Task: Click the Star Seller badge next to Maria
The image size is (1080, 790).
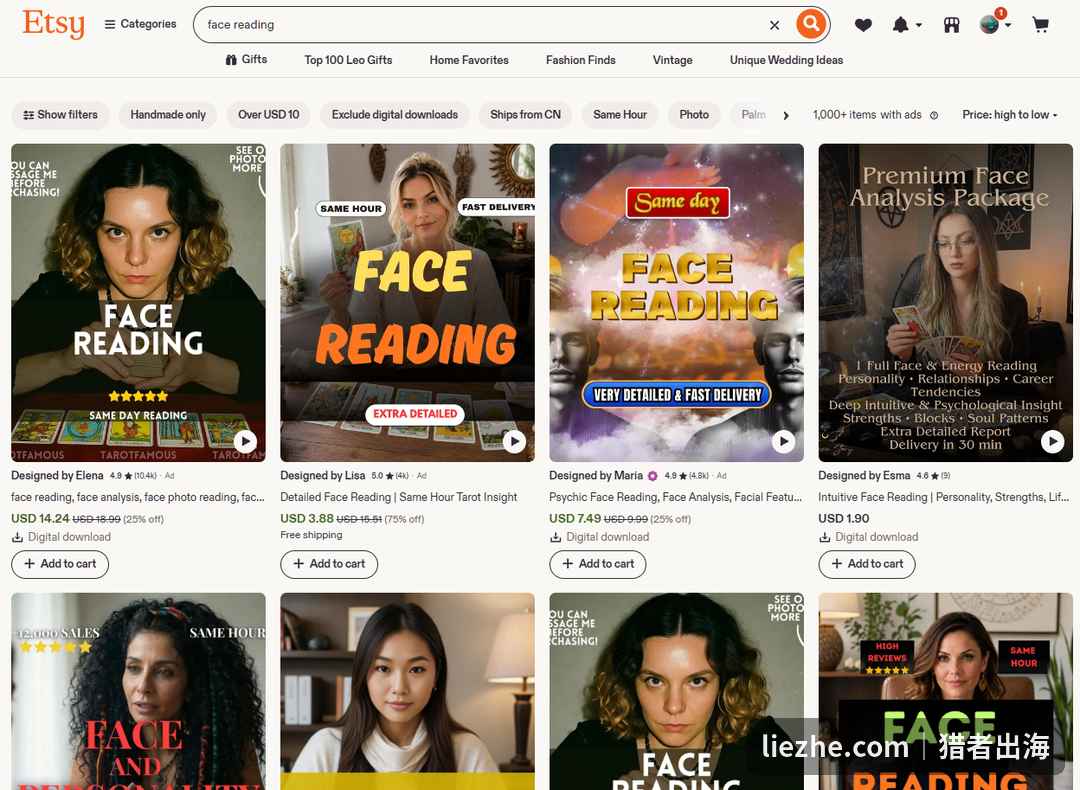Action: point(652,476)
